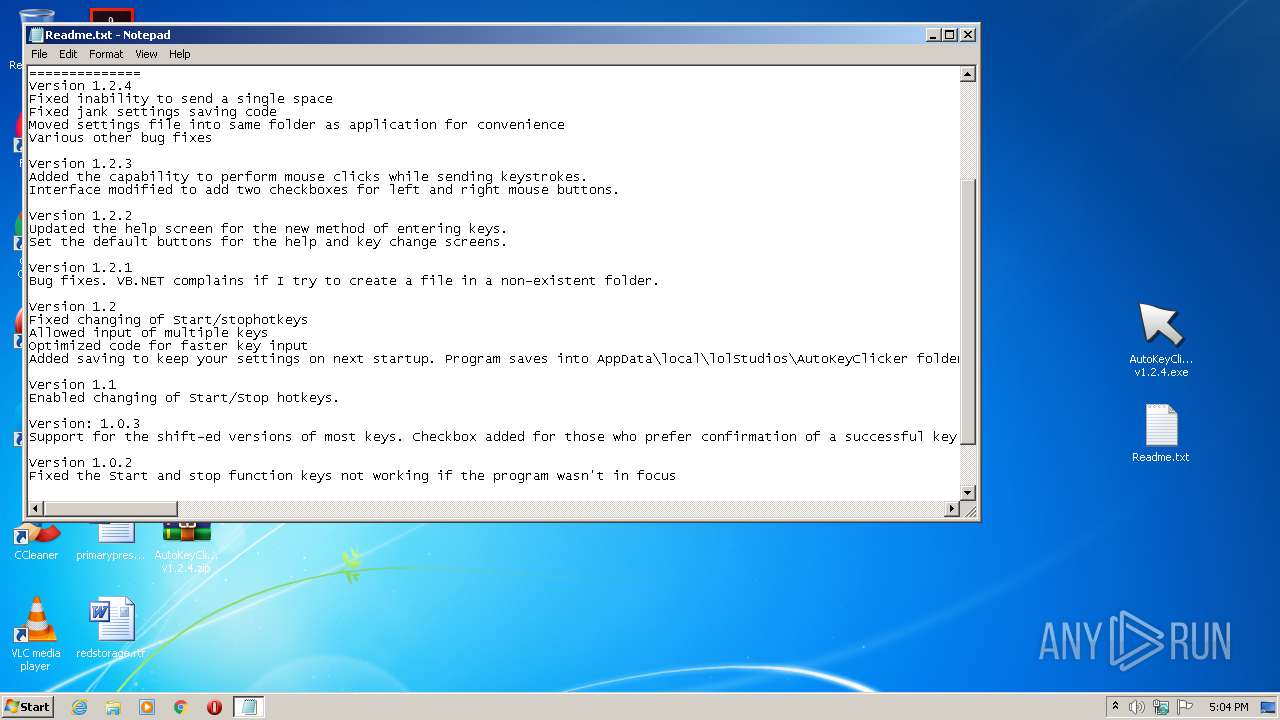Select the CCleaner desktop shortcut
The width and height of the screenshot is (1280, 720).
click(36, 541)
